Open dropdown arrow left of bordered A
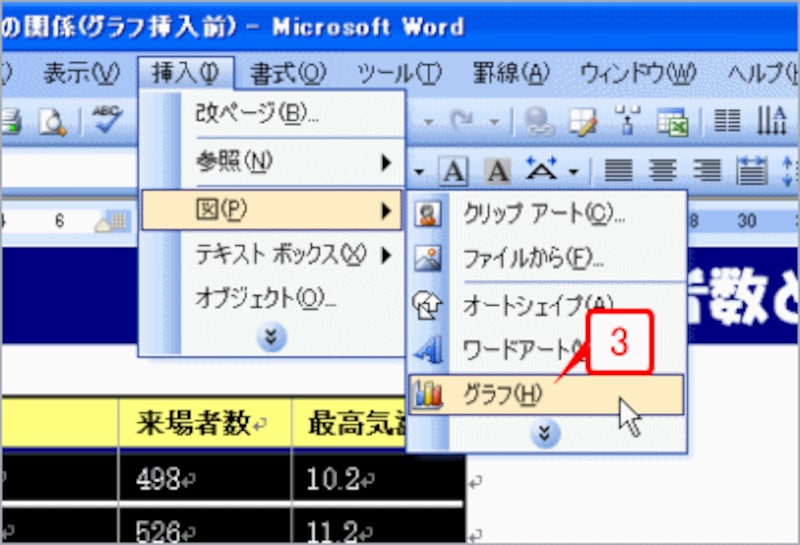 tap(419, 171)
